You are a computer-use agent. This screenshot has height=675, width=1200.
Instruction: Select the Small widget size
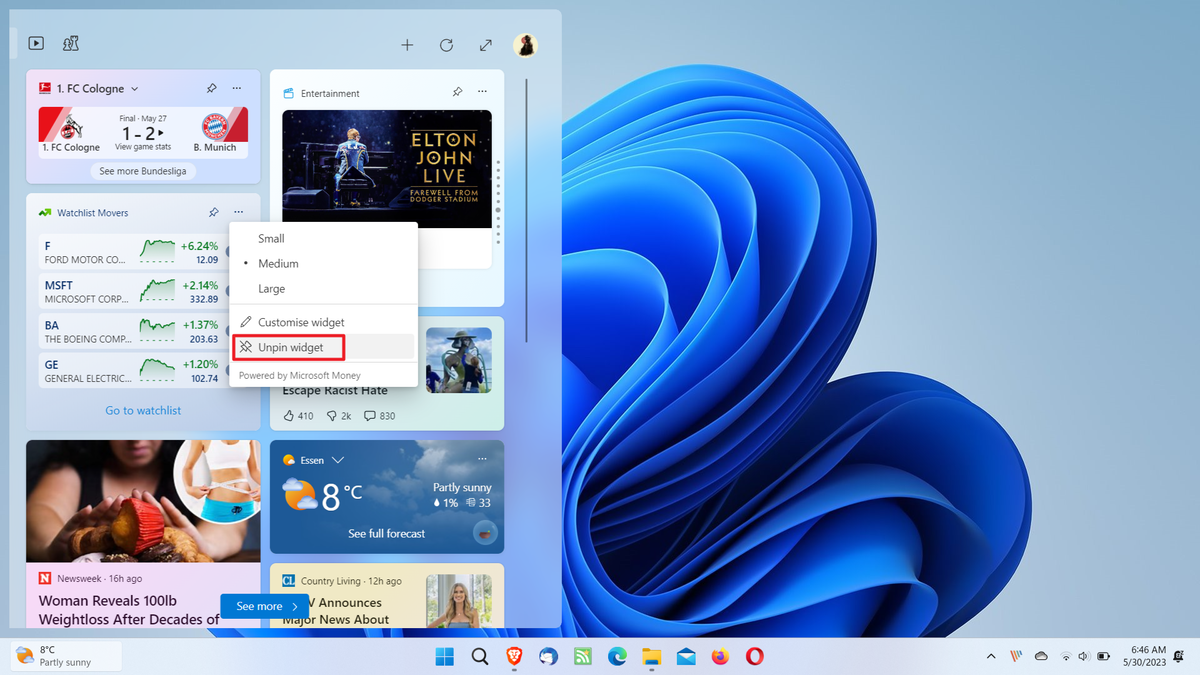[x=271, y=238]
